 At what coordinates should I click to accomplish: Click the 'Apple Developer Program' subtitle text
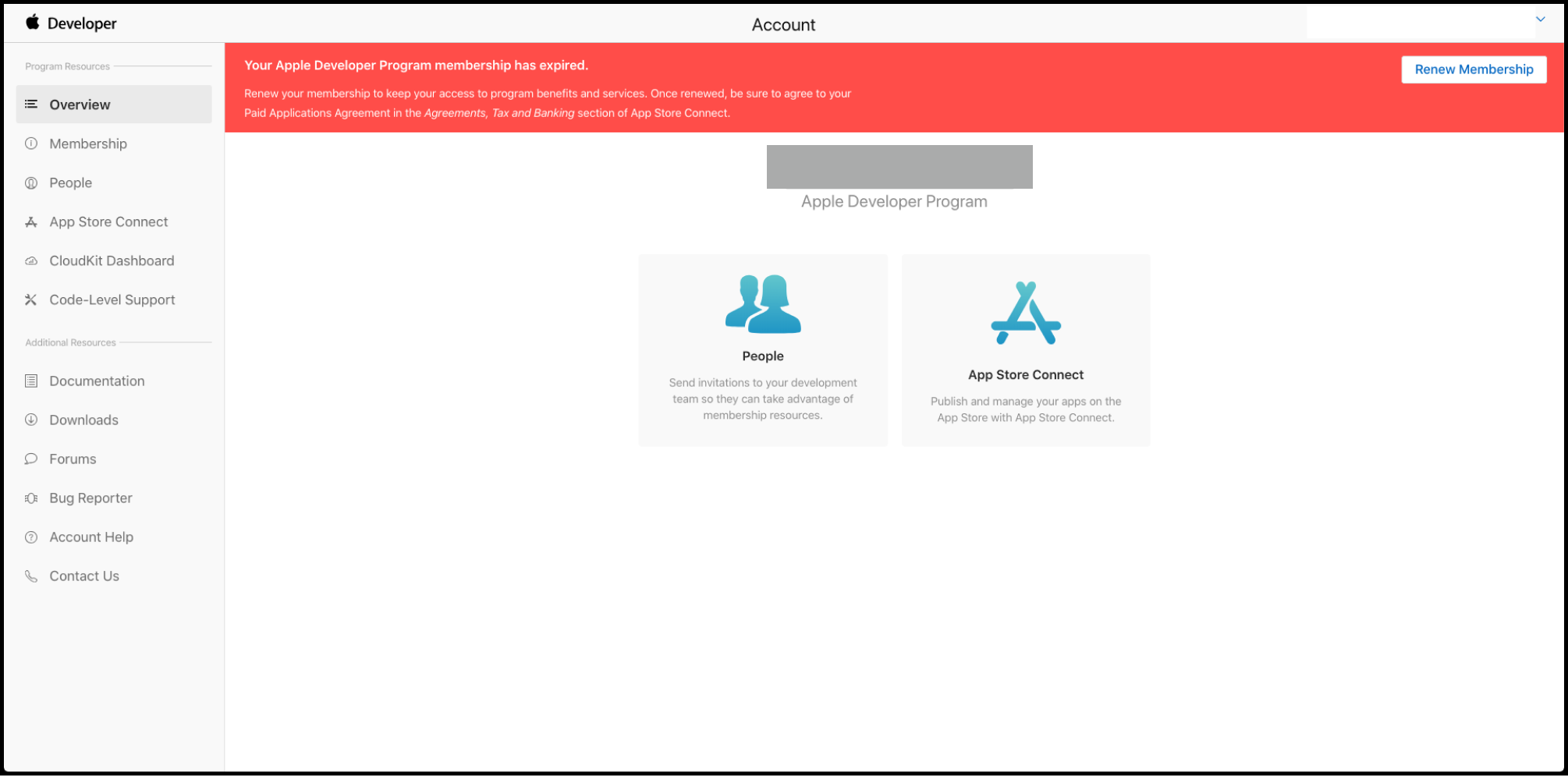[x=894, y=201]
